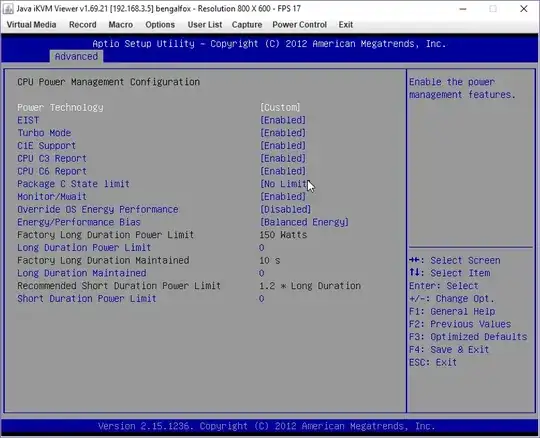The height and width of the screenshot is (438, 540).
Task: Click the CPU Power Management Configuration heading
Action: (x=108, y=82)
